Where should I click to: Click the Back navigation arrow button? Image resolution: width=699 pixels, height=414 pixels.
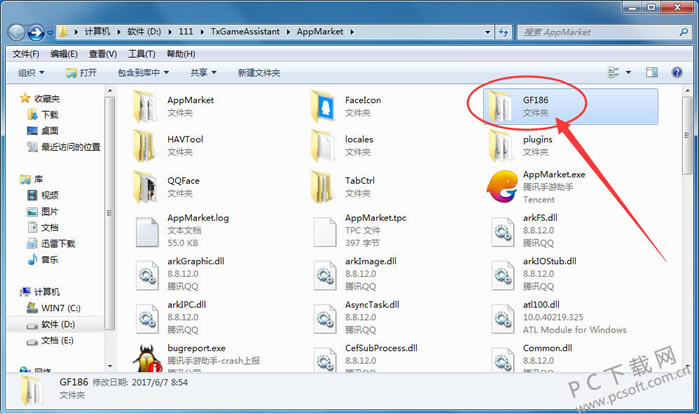16,32
